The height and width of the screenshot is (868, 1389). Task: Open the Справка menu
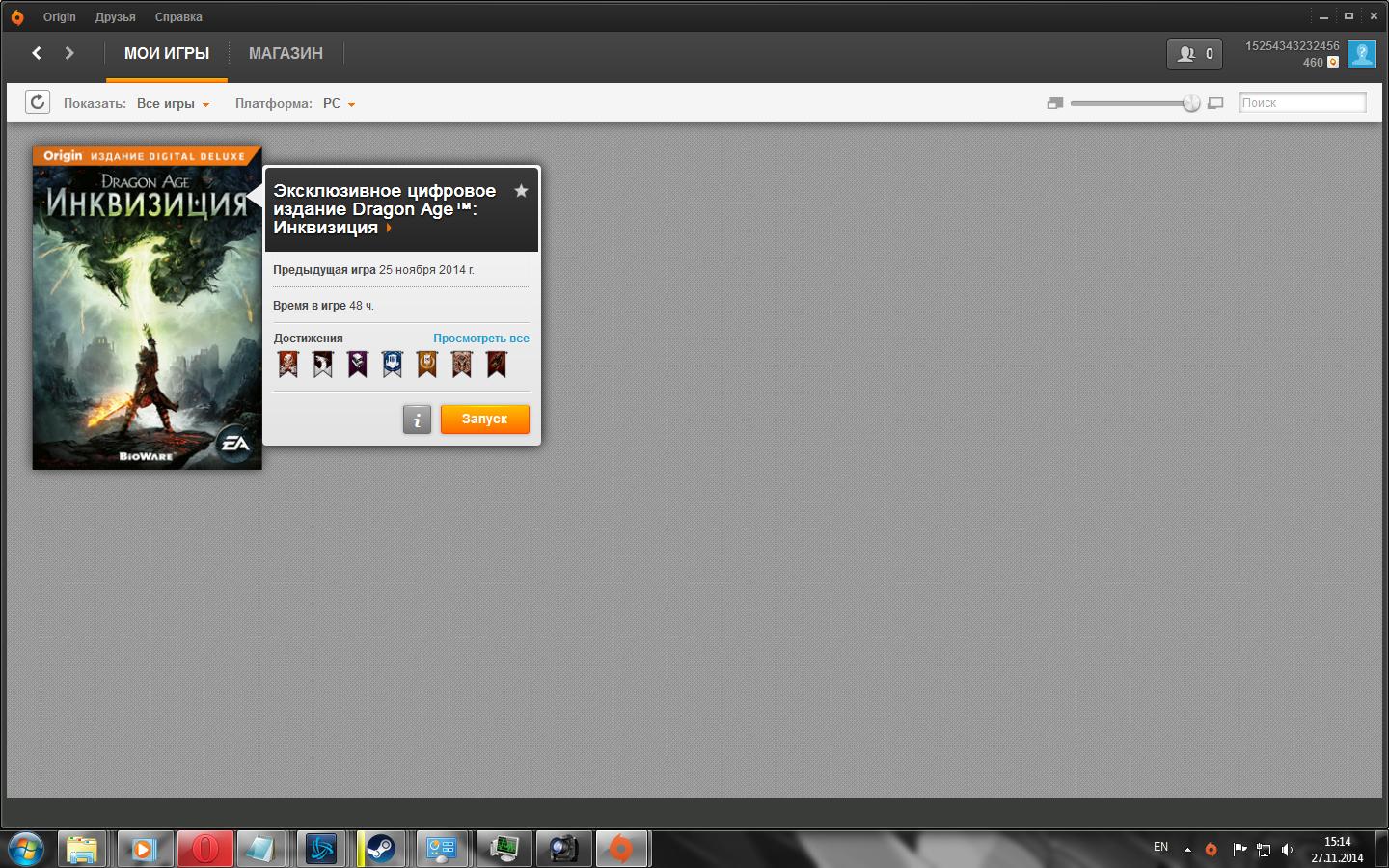click(178, 17)
